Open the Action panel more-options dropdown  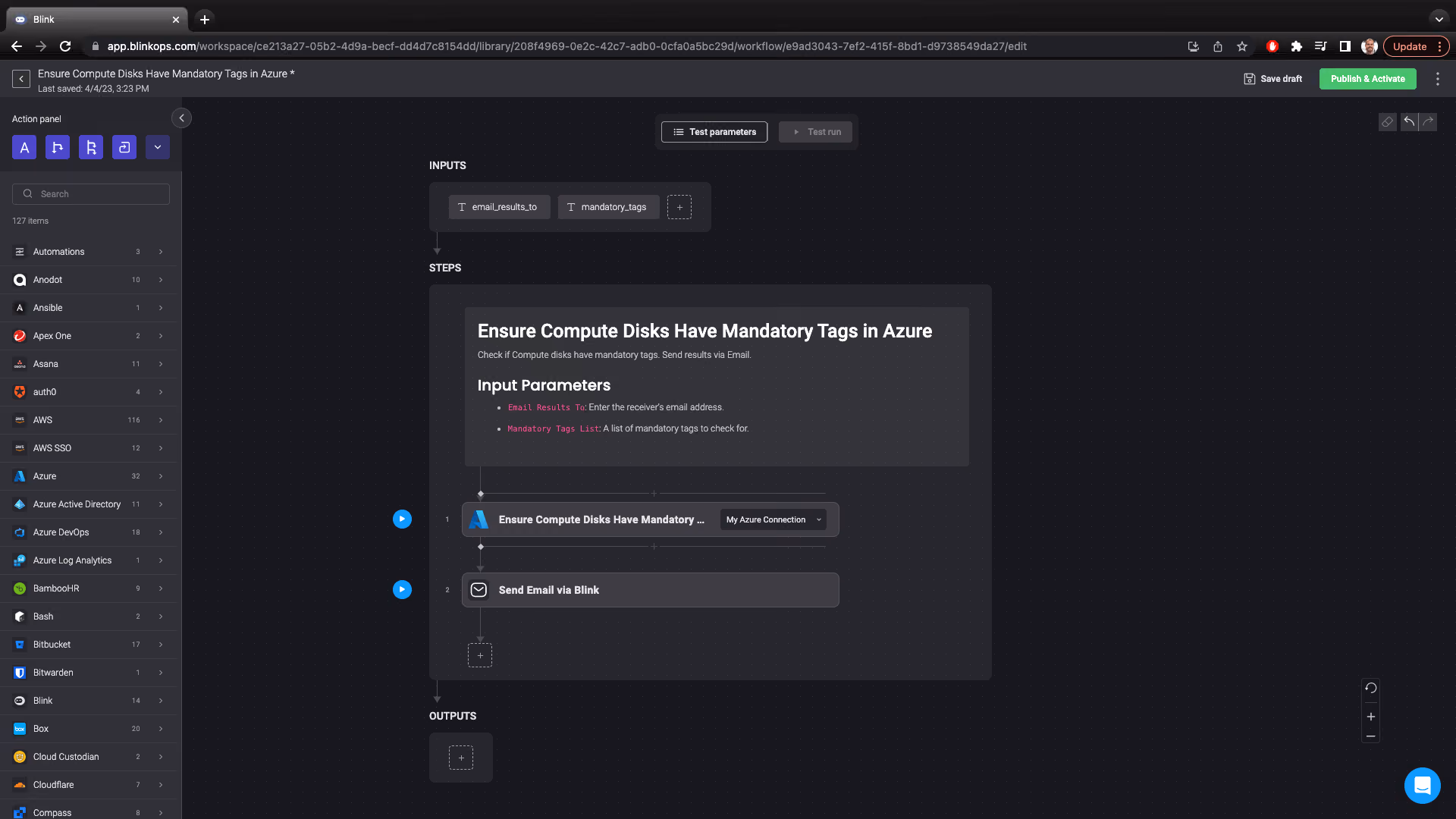158,147
